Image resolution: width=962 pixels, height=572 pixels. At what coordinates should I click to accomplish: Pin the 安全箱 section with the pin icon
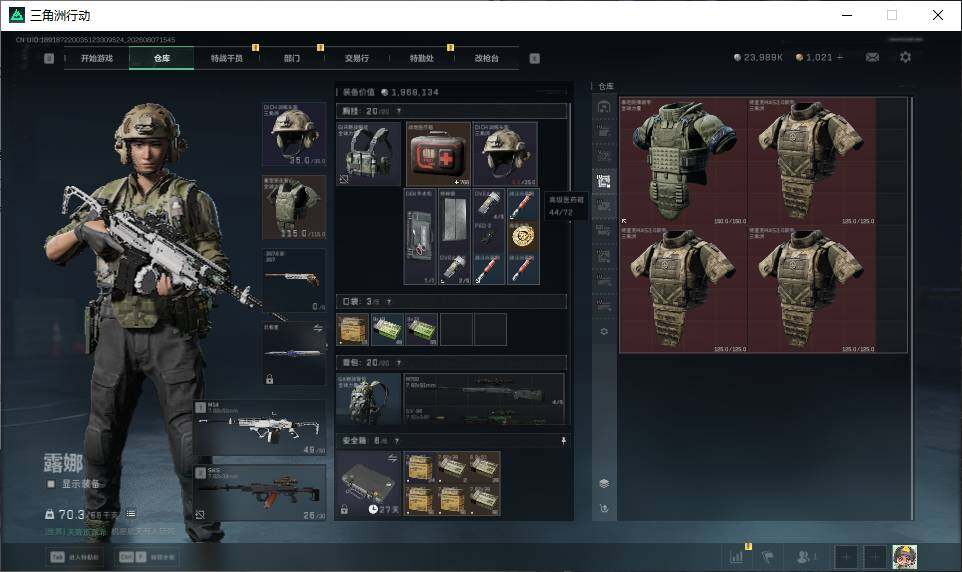[563, 441]
